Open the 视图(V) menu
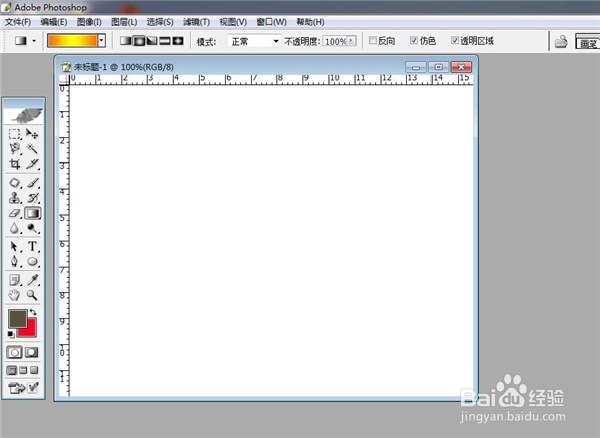The width and height of the screenshot is (600, 438). point(233,22)
